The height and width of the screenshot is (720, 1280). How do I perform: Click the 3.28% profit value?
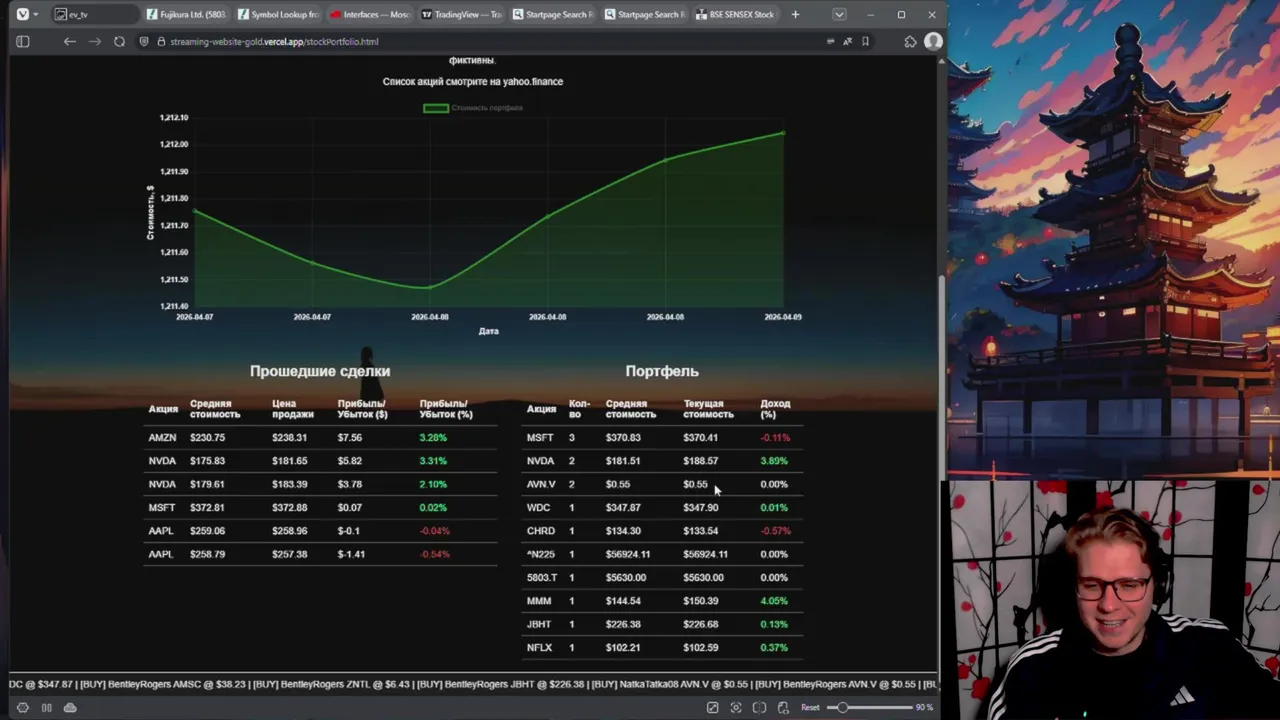(x=433, y=437)
